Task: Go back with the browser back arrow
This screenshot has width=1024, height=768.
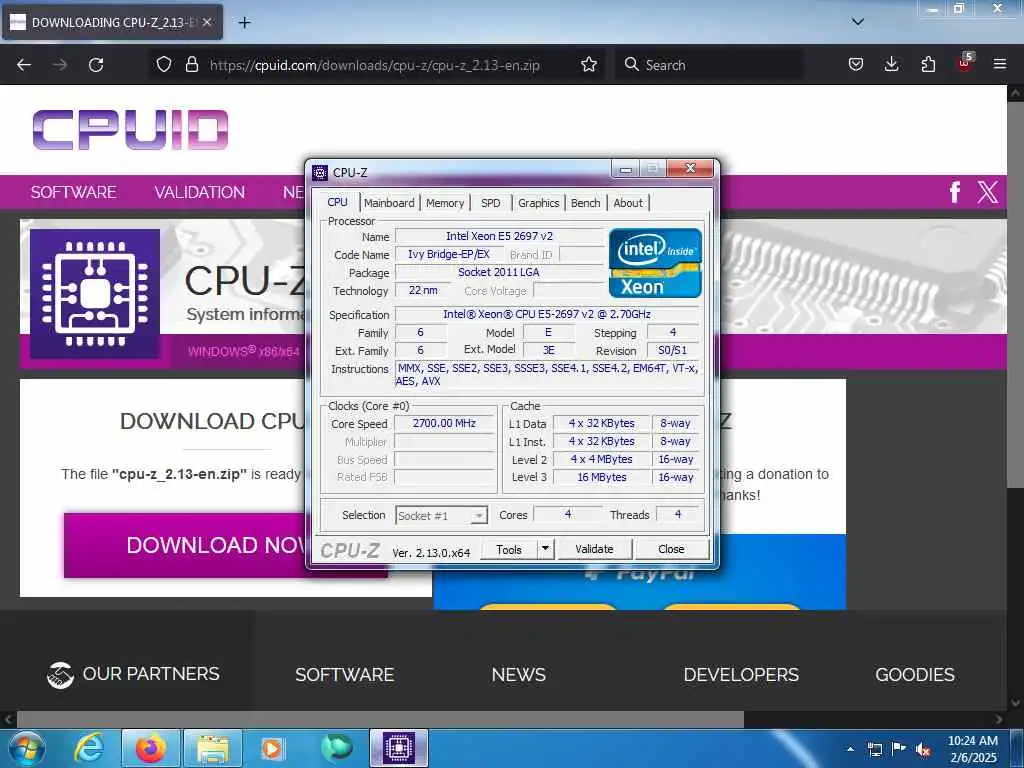Action: click(x=24, y=65)
